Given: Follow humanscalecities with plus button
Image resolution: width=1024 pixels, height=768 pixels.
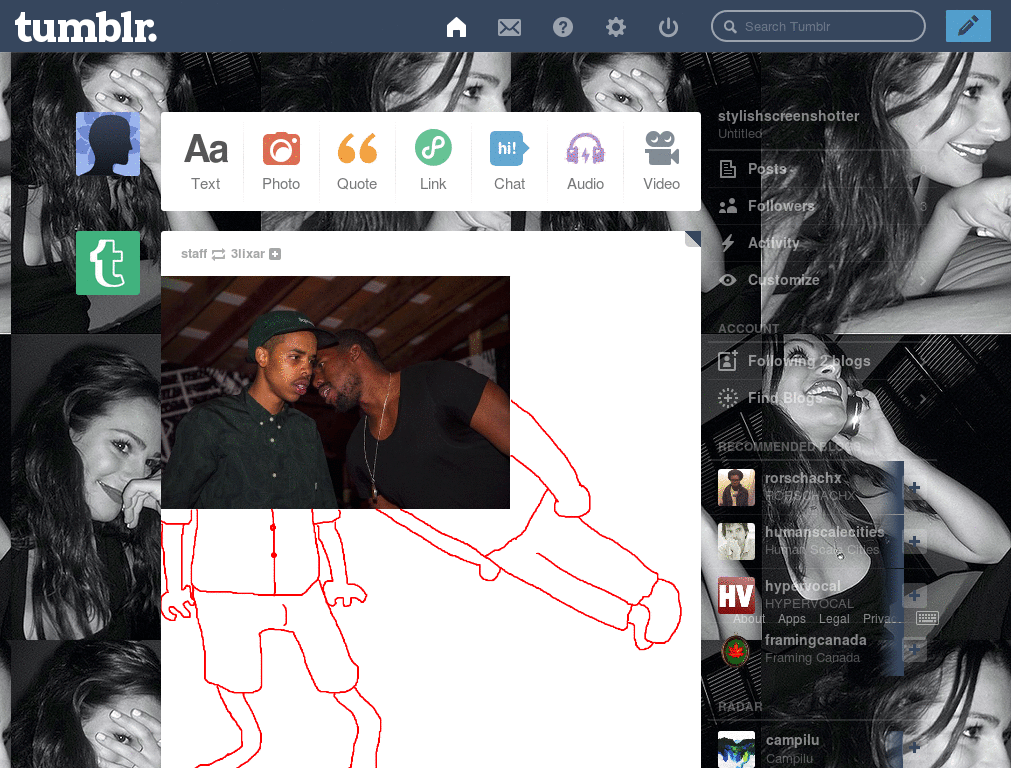Looking at the screenshot, I should (914, 541).
